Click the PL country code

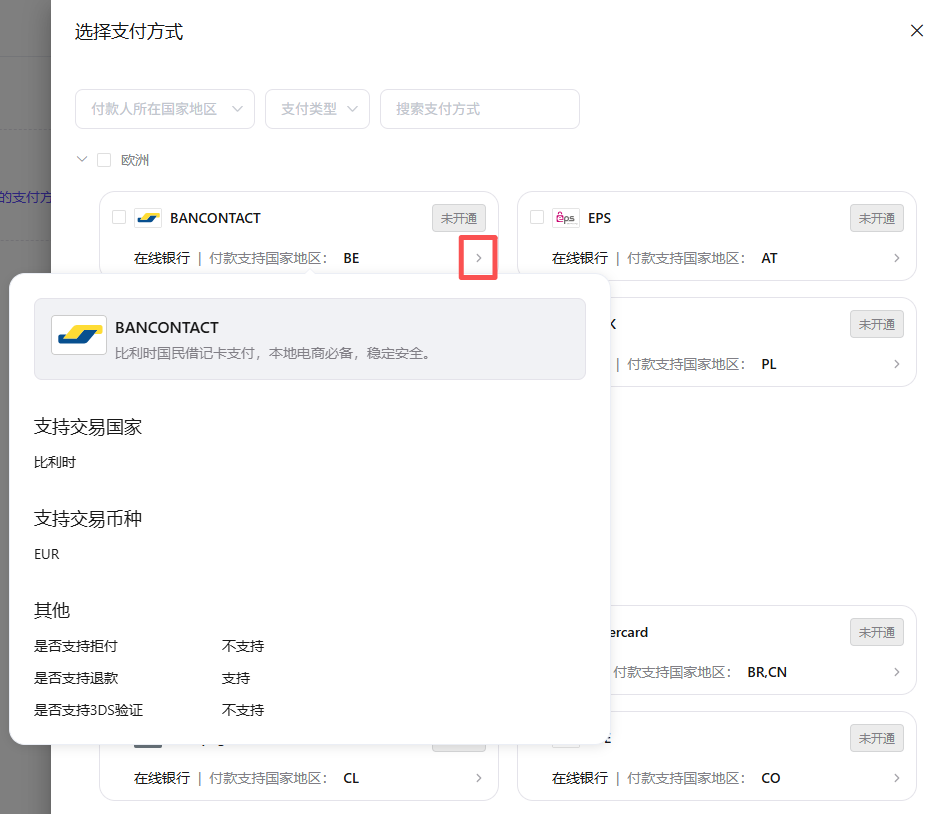pos(769,365)
